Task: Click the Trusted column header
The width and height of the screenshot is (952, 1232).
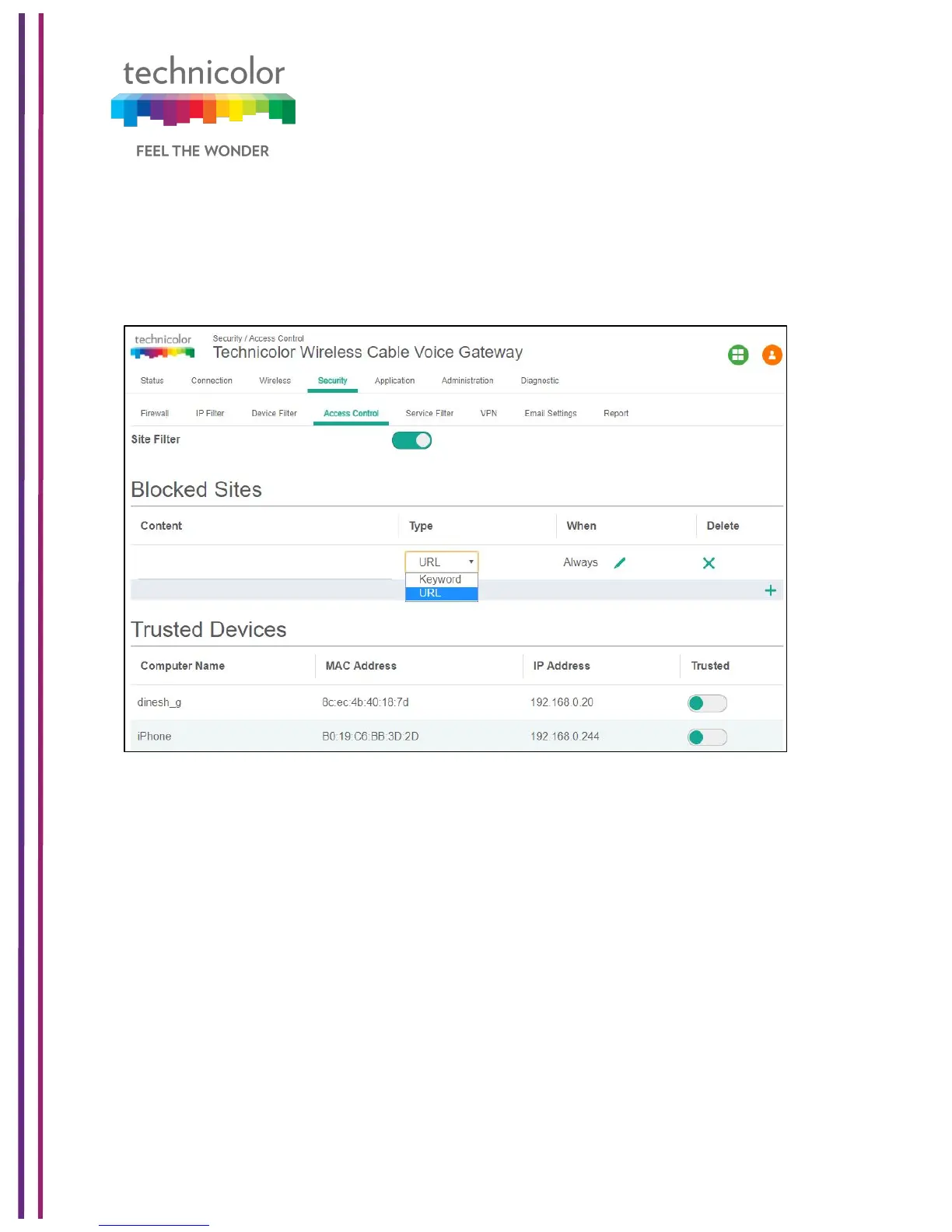Action: click(710, 666)
